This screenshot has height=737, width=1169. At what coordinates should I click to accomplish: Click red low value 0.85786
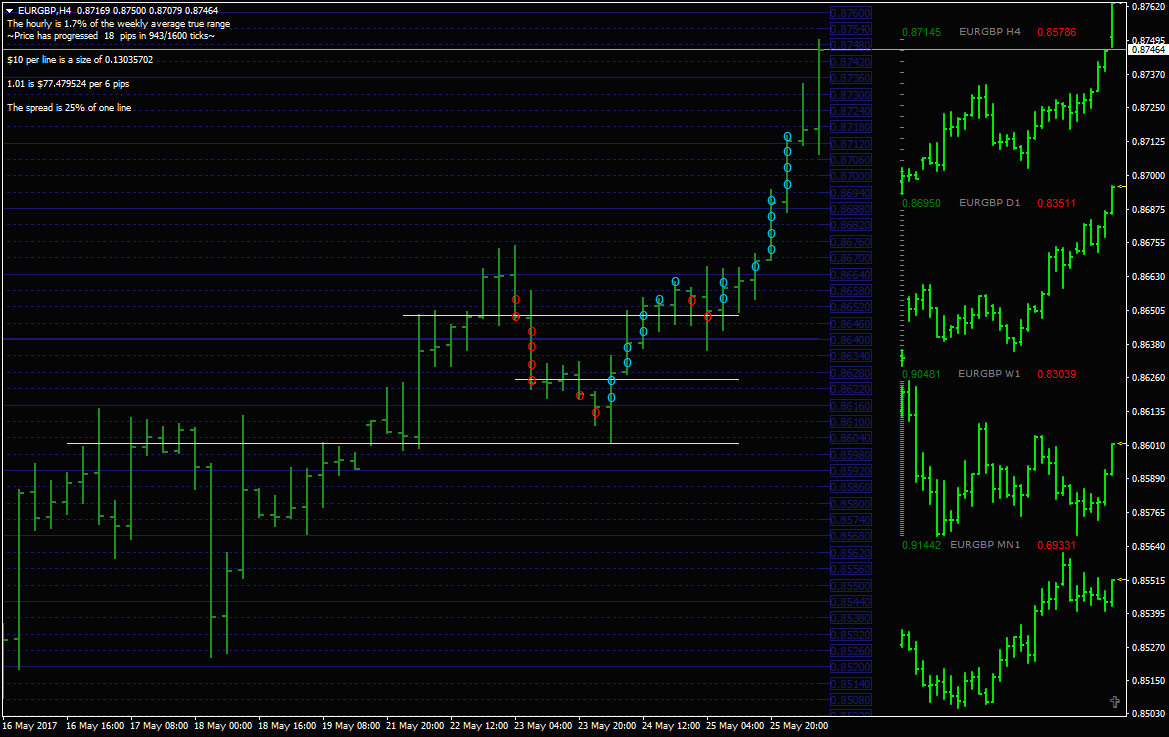coord(1056,32)
